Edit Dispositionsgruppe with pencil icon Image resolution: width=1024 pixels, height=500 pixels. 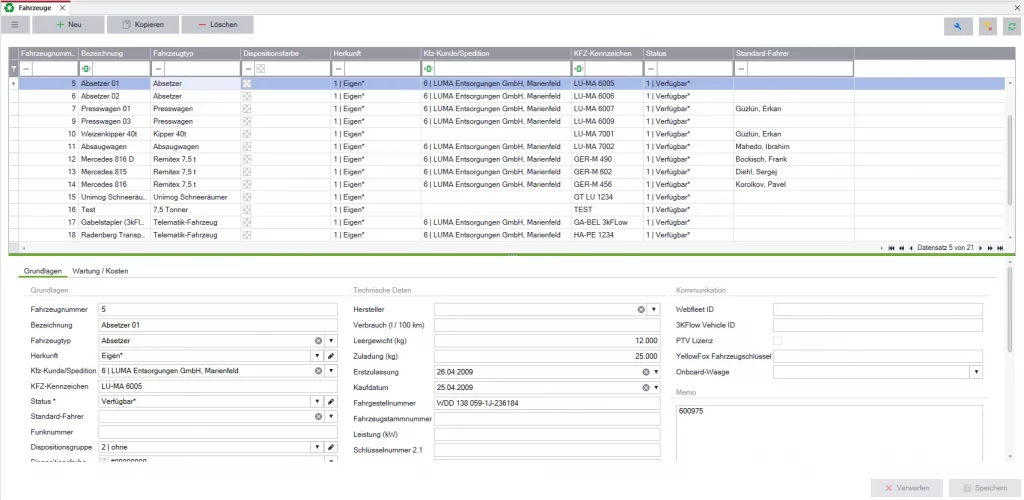pyautogui.click(x=331, y=447)
